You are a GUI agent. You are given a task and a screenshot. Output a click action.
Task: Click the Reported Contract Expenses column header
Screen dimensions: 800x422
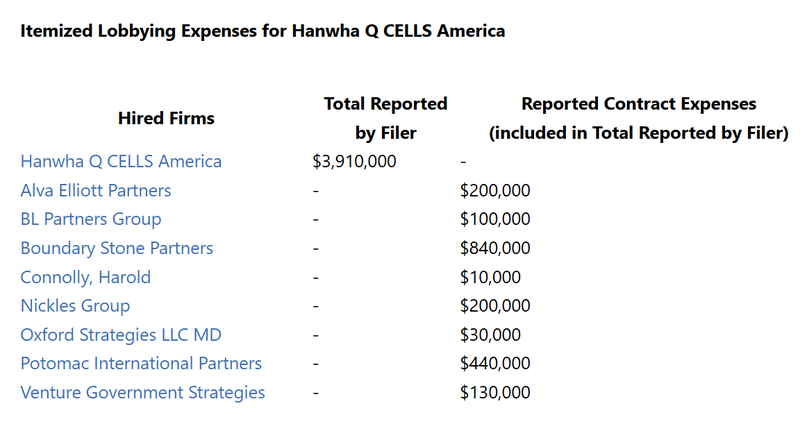[x=638, y=118]
